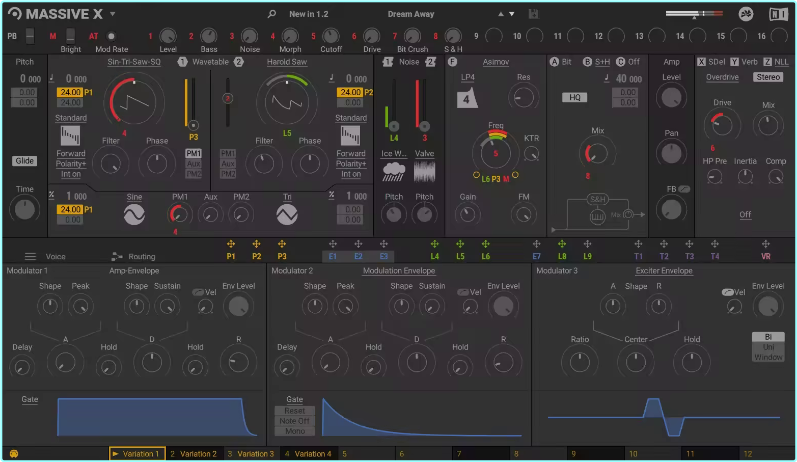Click the Ice W.. noise cloud icon

point(393,172)
